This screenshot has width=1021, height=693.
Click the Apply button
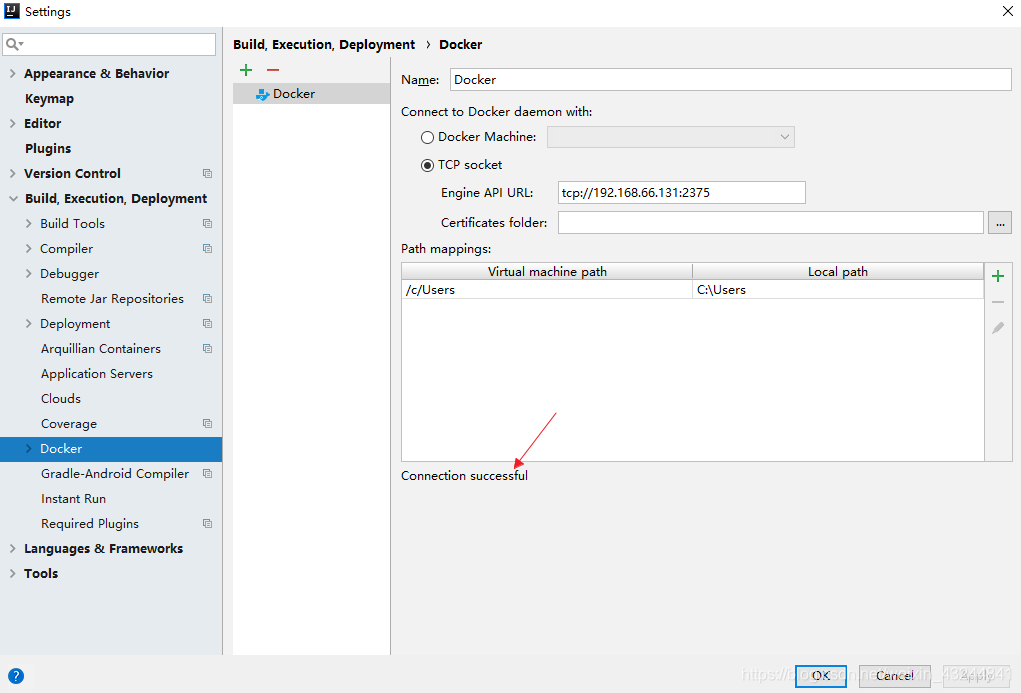[975, 675]
